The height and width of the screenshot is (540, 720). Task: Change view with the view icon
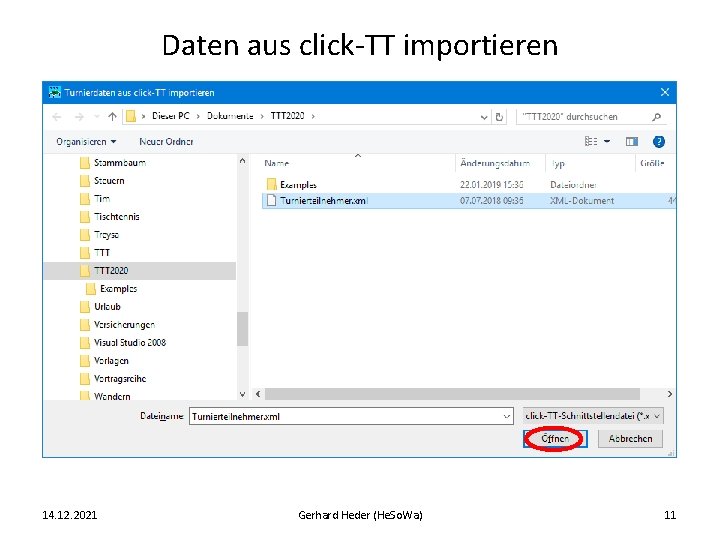pos(591,141)
